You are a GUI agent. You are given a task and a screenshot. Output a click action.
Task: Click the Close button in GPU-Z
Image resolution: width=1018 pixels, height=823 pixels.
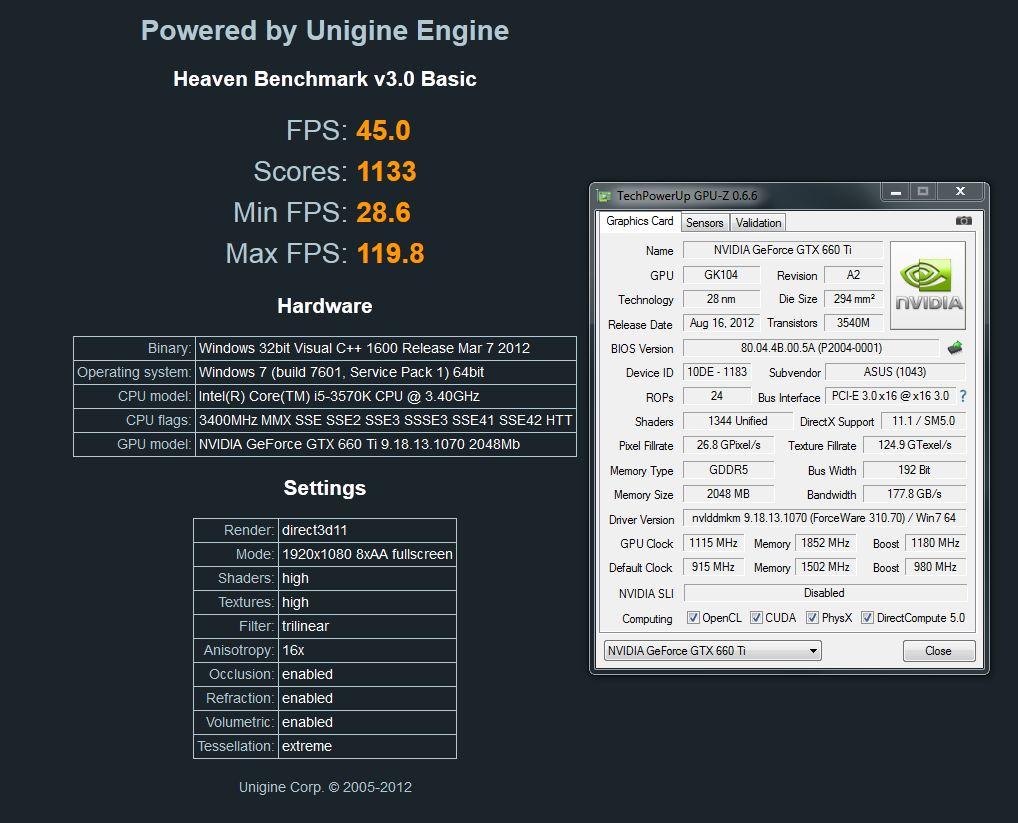(939, 650)
